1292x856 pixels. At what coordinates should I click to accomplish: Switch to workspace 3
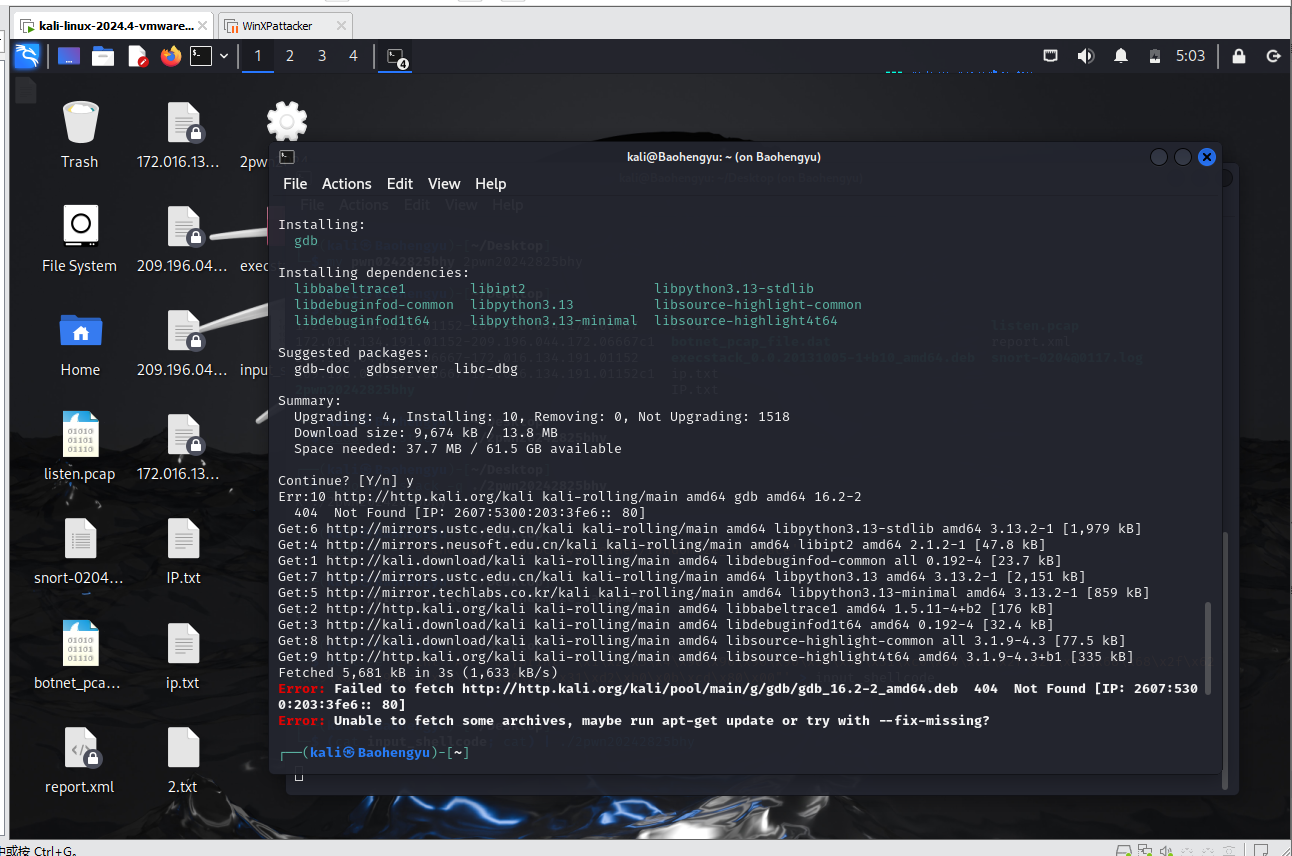(x=322, y=56)
